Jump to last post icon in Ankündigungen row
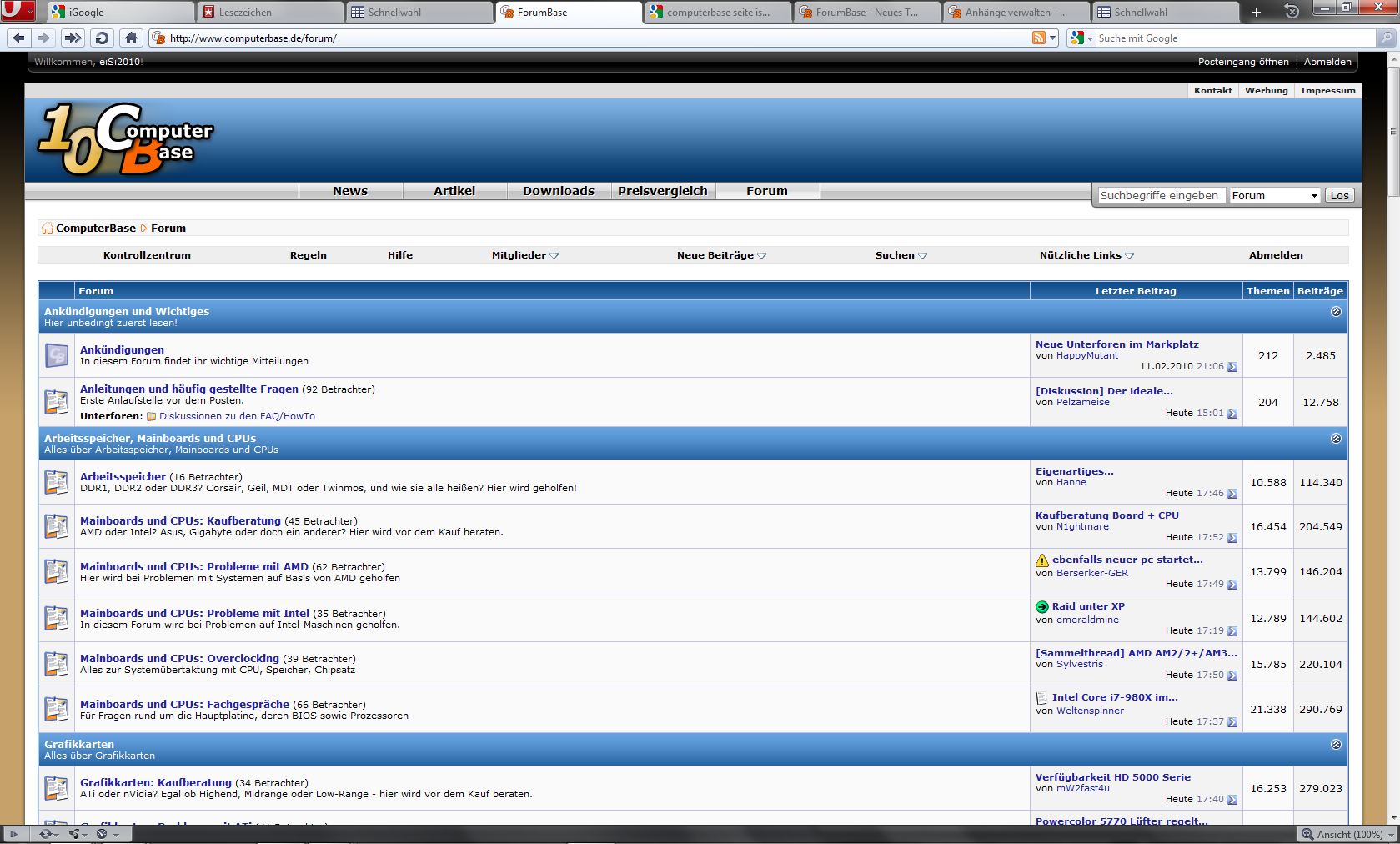 click(1232, 367)
